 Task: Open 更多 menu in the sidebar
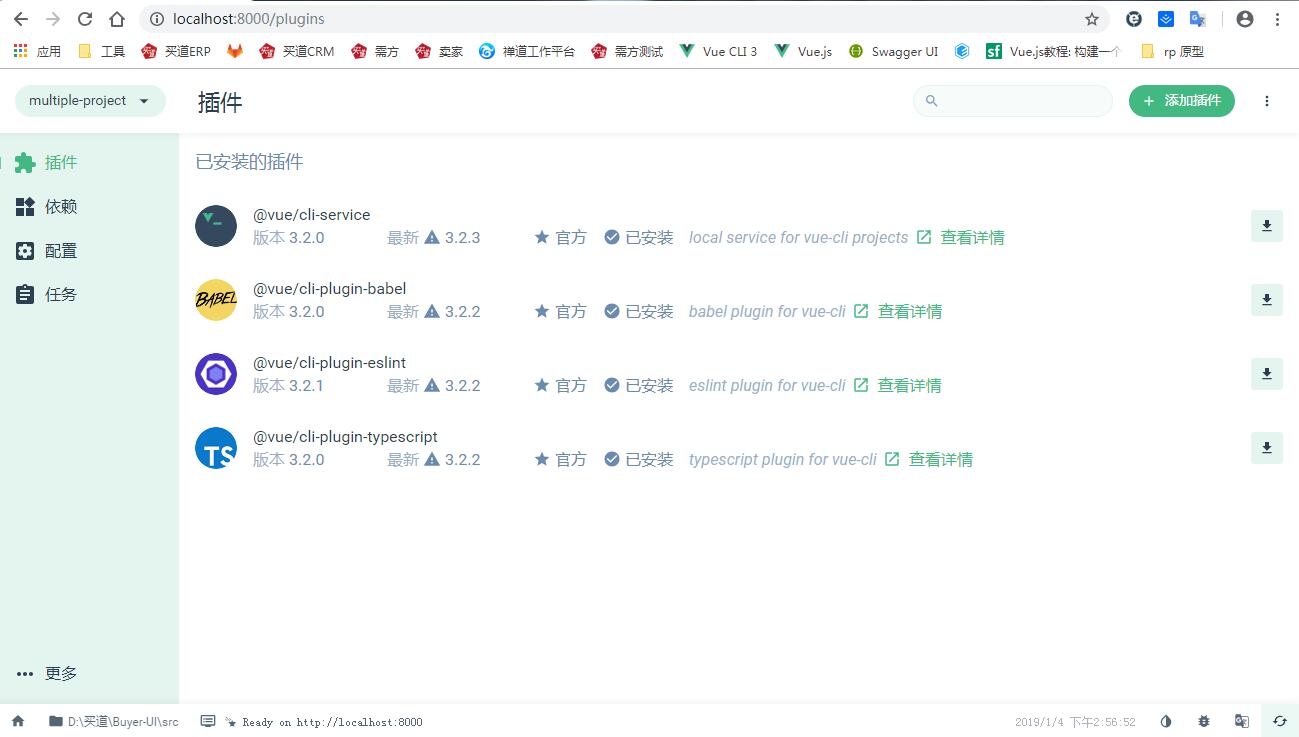(48, 673)
